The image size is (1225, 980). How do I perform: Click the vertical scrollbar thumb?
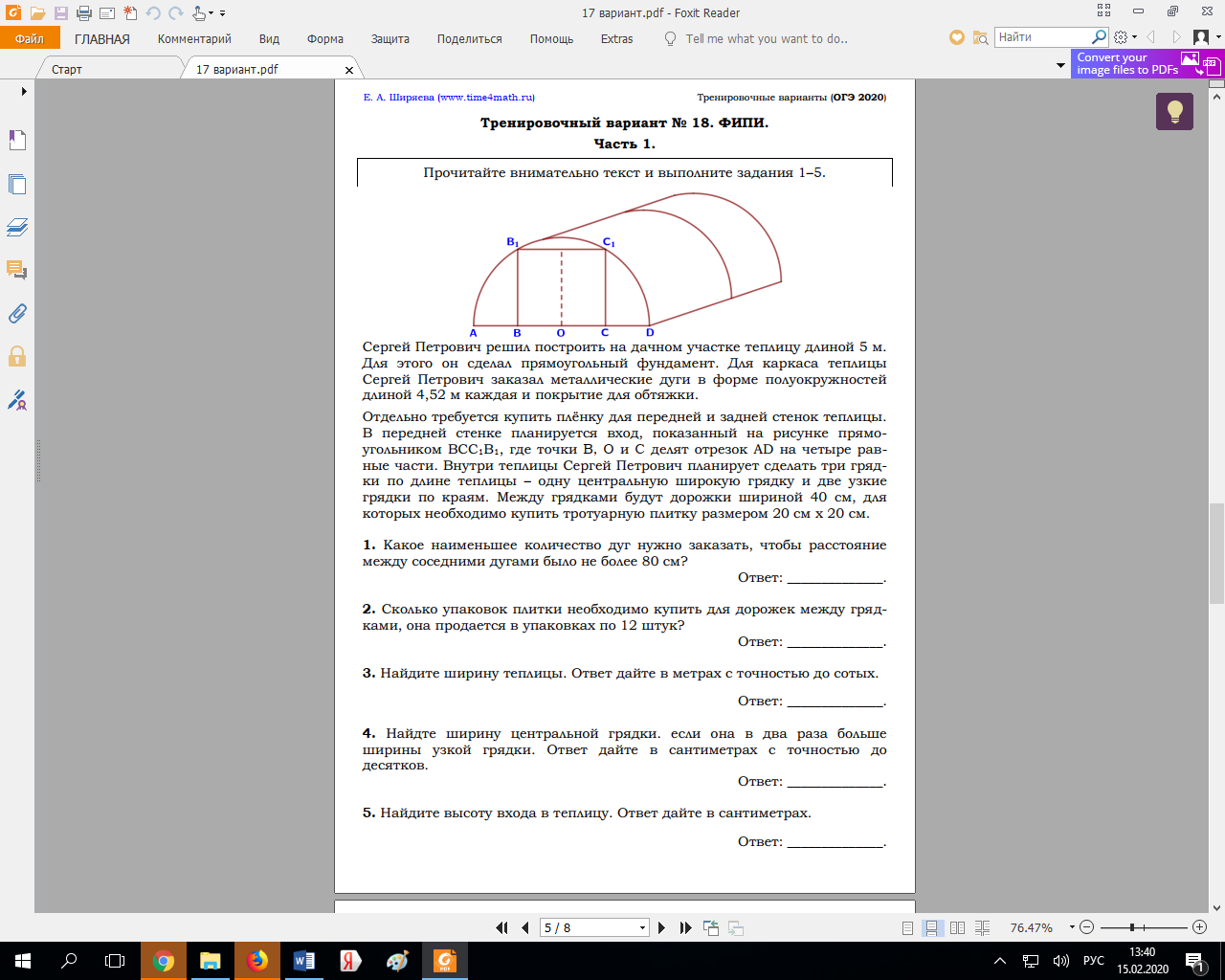tap(1216, 552)
